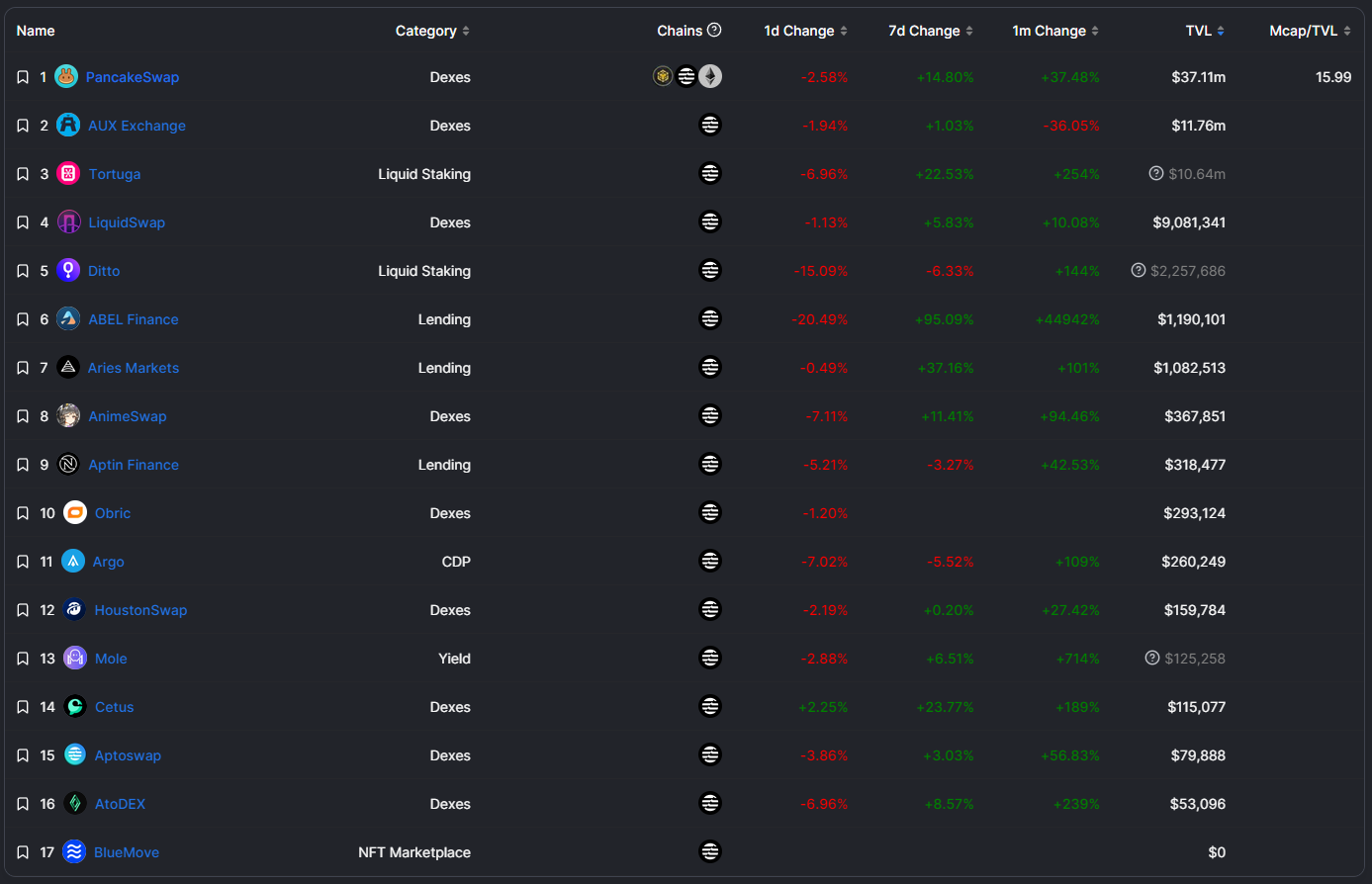Click the Aptin Finance logo icon

pos(68,464)
